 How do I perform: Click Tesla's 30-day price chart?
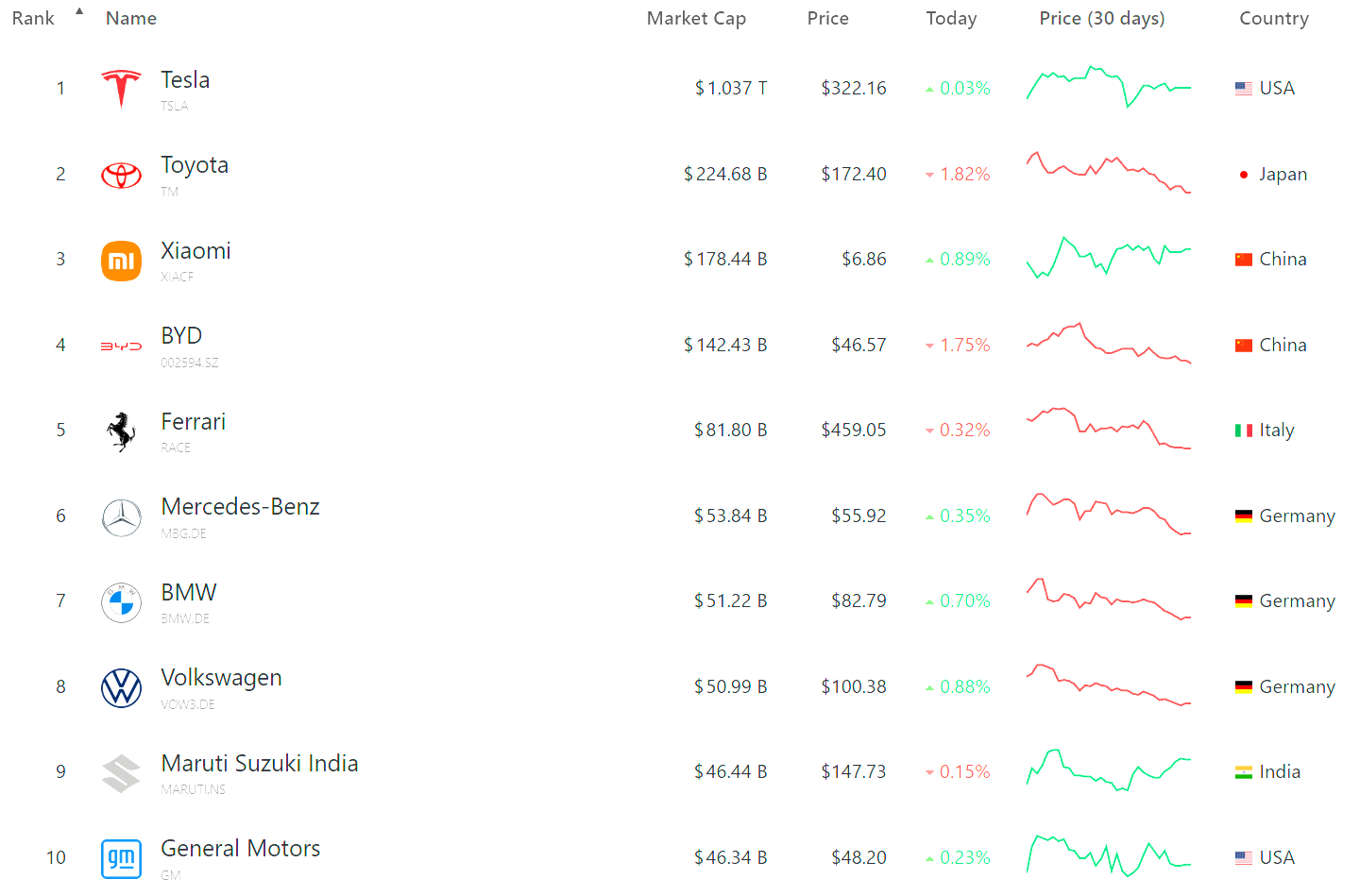coord(1109,87)
